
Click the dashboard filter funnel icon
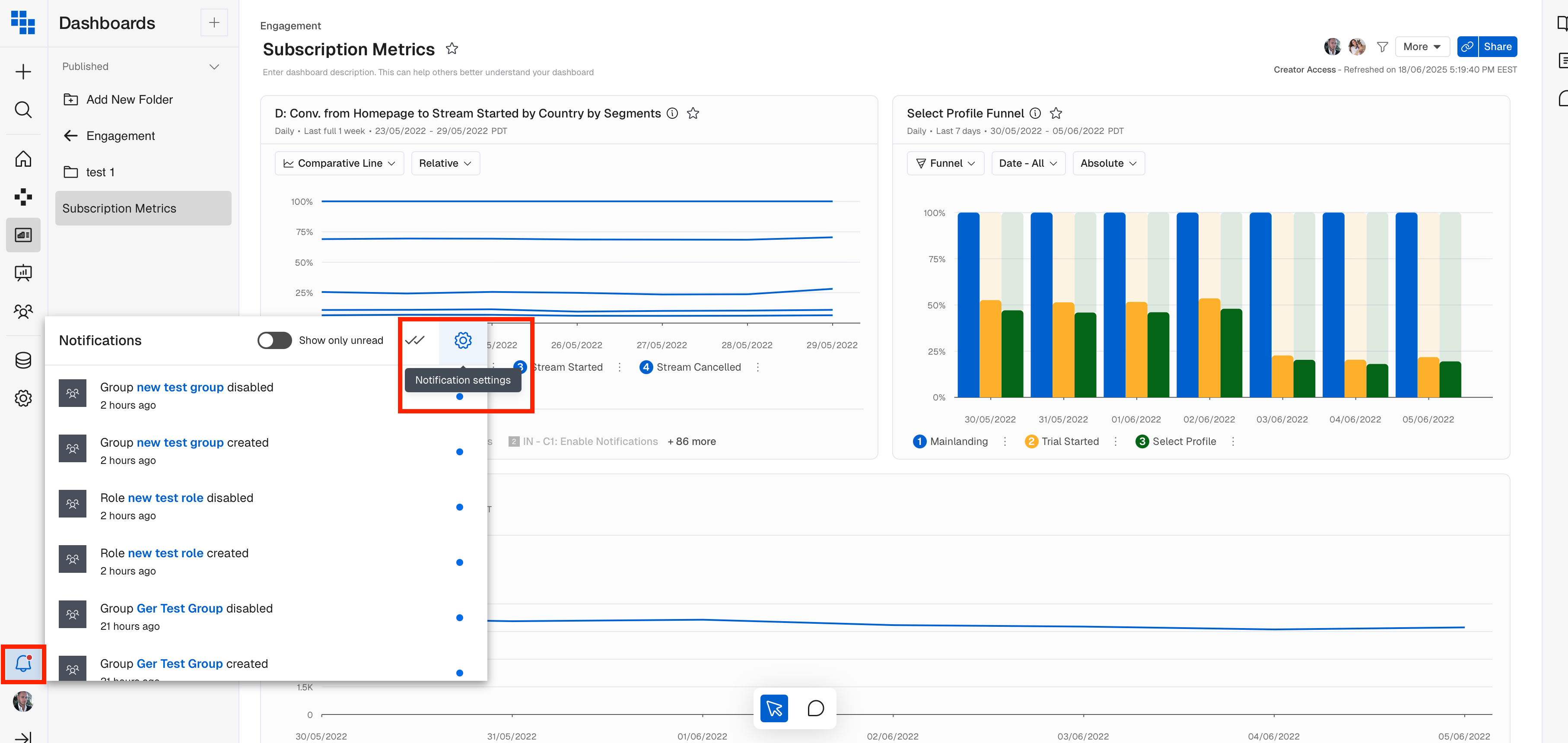point(1382,47)
